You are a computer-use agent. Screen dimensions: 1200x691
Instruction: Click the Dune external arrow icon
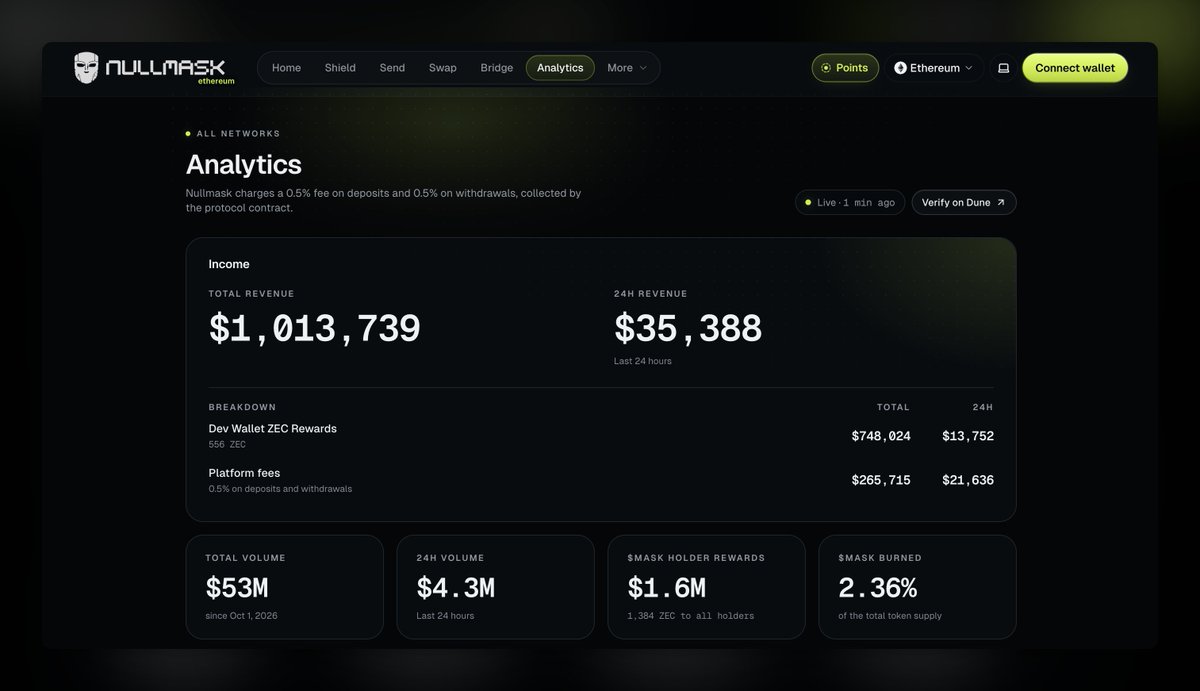point(1001,202)
